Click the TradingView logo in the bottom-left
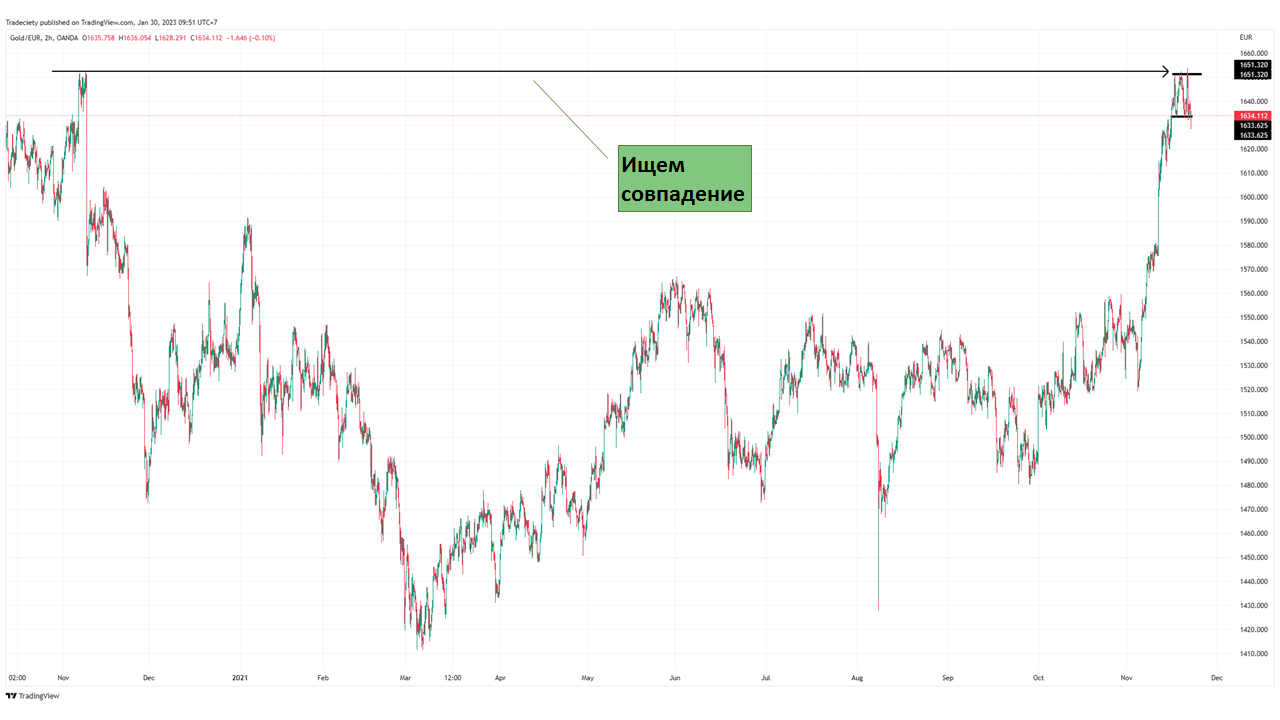The width and height of the screenshot is (1280, 720). [32, 696]
